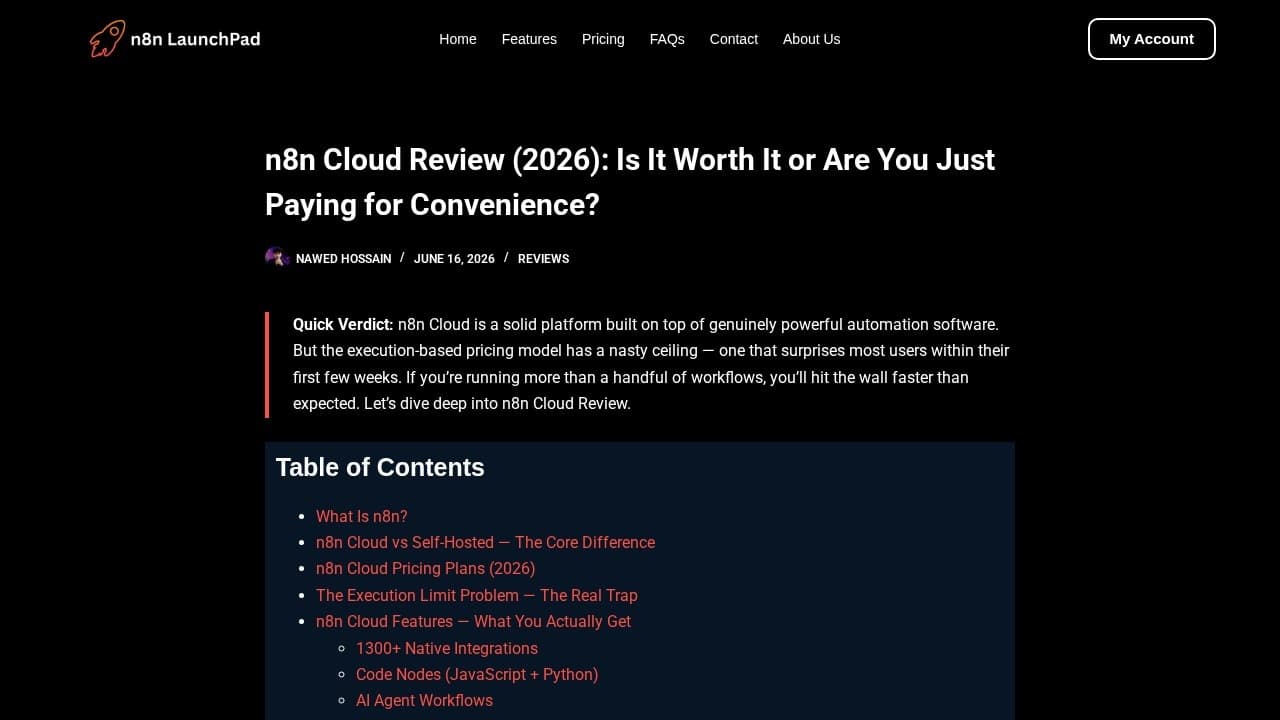Screen dimensions: 1280x720
Task: Jump to AI Agent Workflows subsection
Action: [x=424, y=700]
